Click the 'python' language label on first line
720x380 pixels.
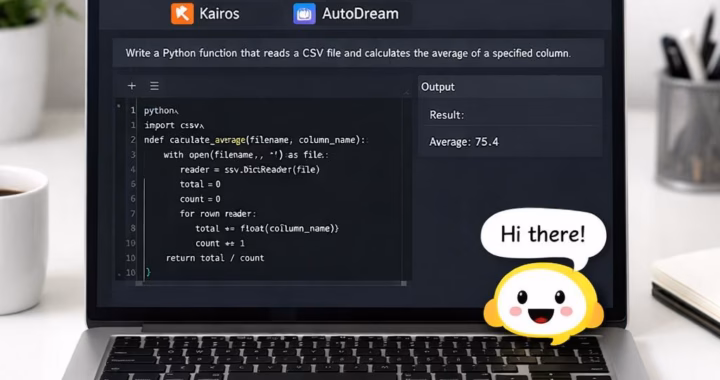(161, 111)
